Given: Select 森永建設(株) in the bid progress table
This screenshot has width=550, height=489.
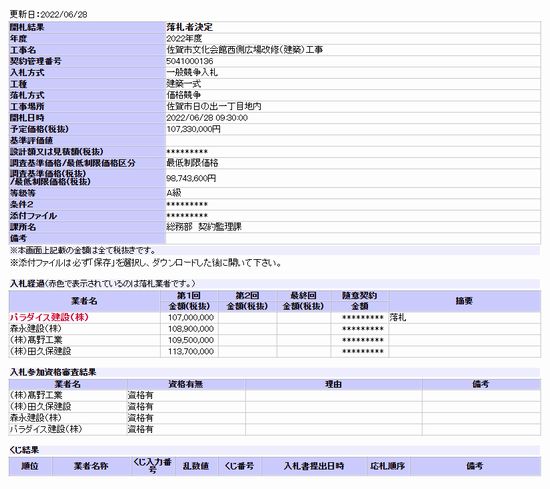Looking at the screenshot, I should click(x=35, y=329).
